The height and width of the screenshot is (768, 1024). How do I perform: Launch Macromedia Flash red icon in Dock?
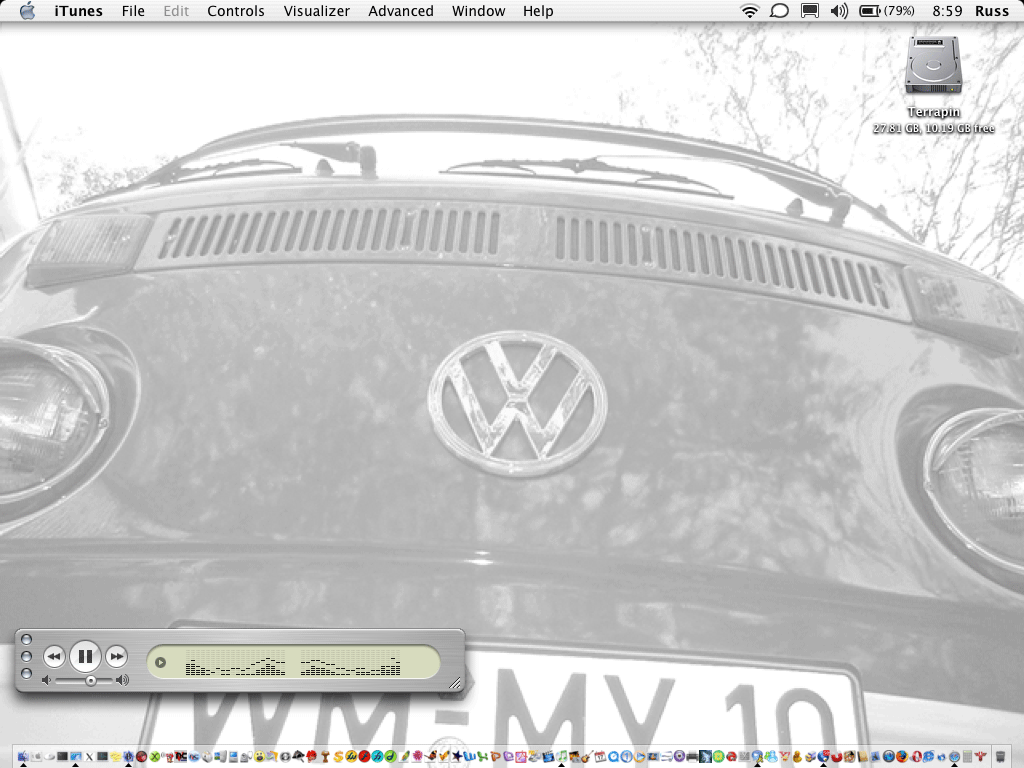coord(364,756)
